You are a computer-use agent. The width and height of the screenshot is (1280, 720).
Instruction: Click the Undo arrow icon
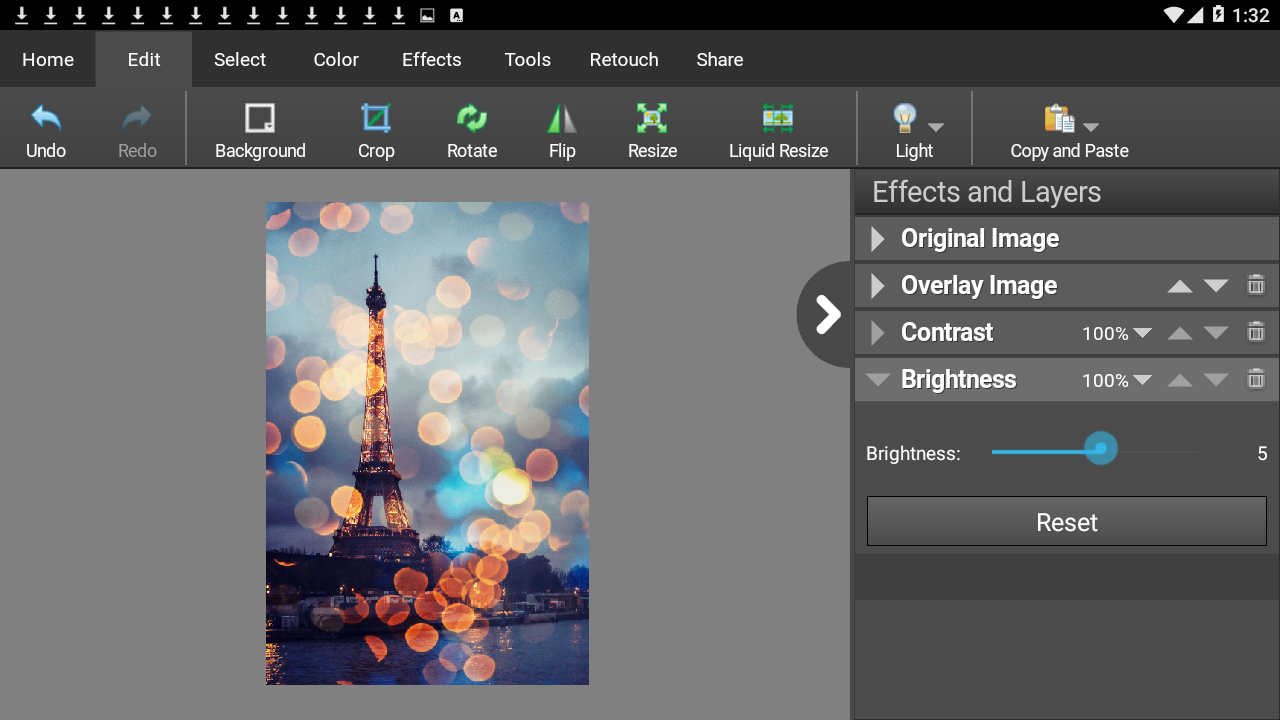pyautogui.click(x=46, y=119)
